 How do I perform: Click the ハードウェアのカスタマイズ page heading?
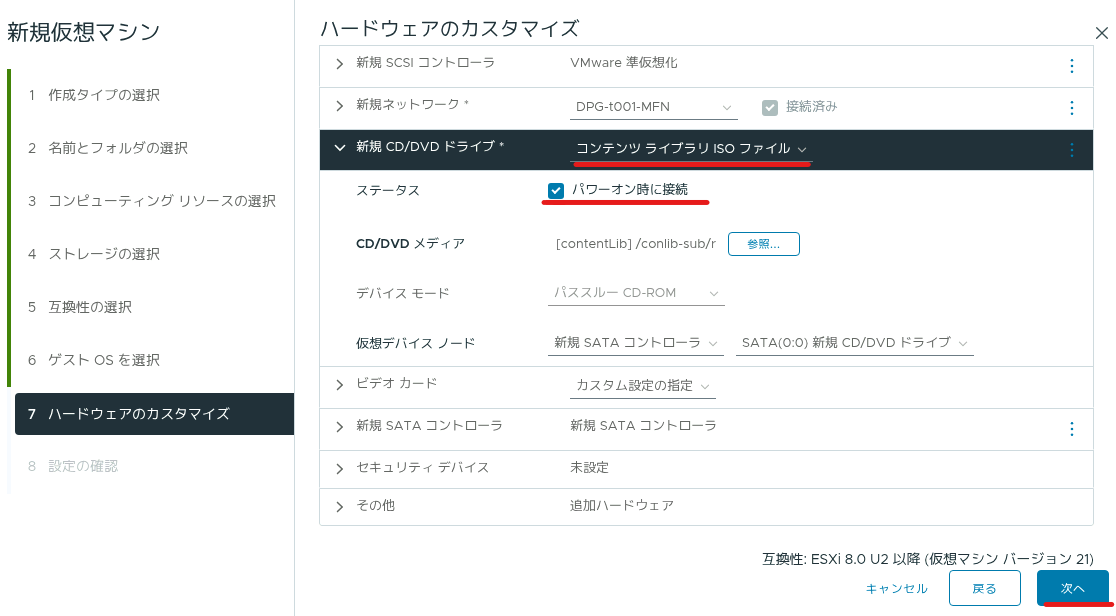coord(450,28)
